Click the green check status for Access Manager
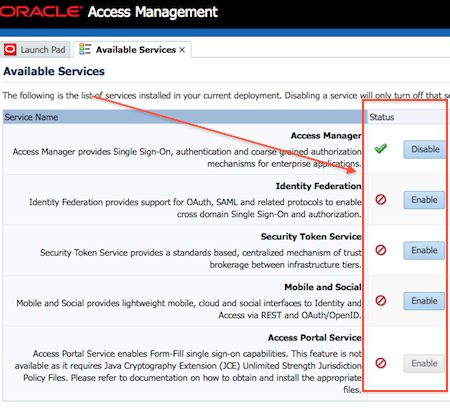 tap(380, 149)
